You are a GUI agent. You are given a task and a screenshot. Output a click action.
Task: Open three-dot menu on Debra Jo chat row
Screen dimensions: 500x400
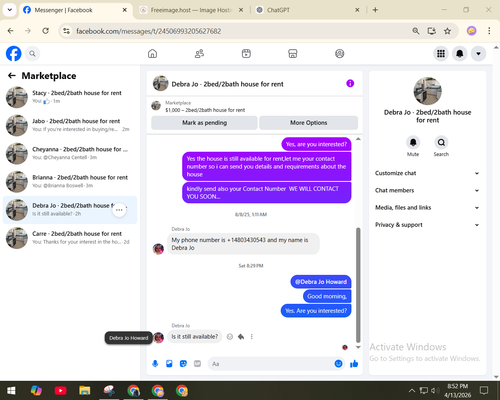coord(119,210)
